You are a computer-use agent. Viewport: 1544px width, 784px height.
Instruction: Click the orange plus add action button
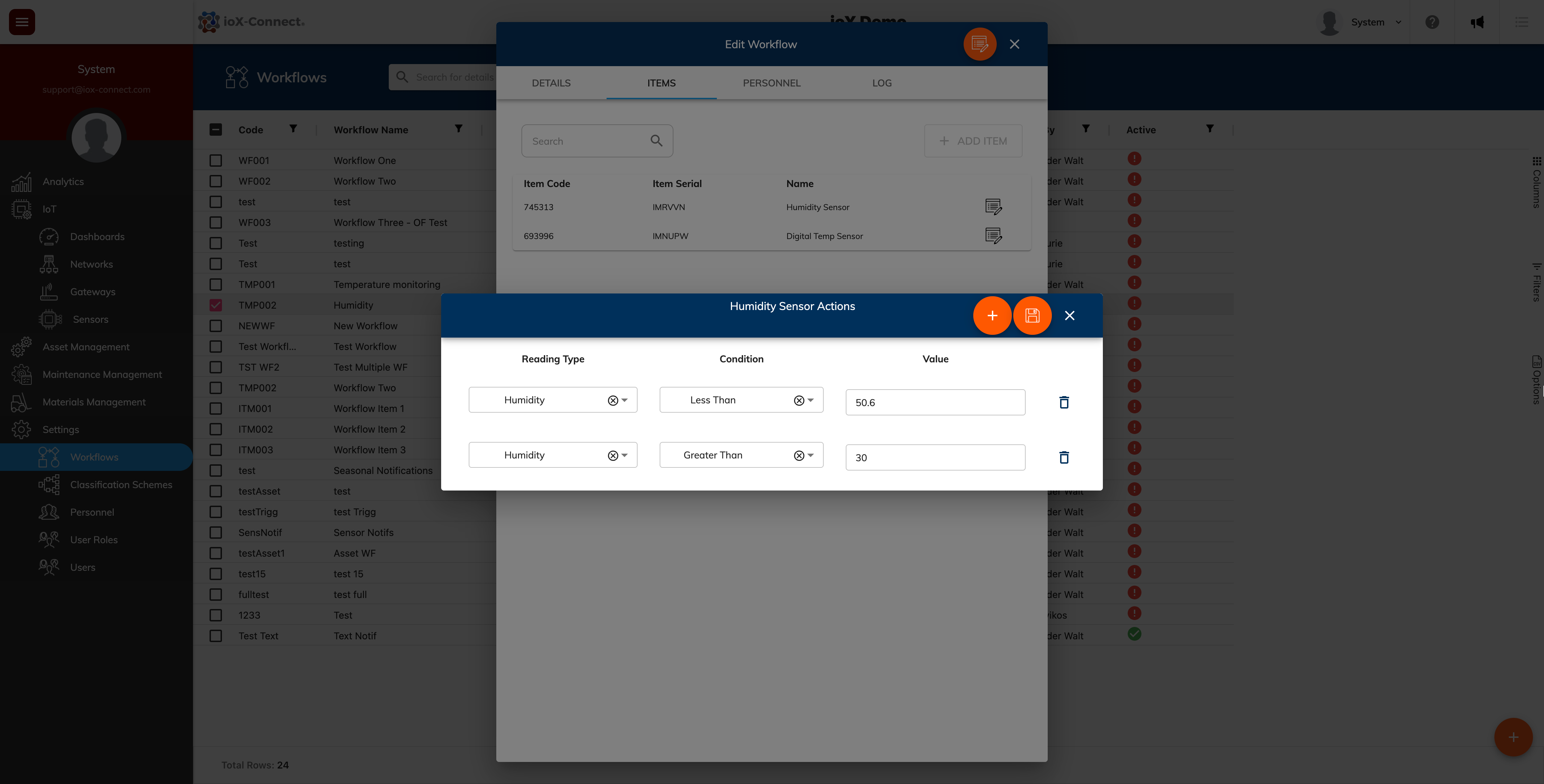[992, 316]
